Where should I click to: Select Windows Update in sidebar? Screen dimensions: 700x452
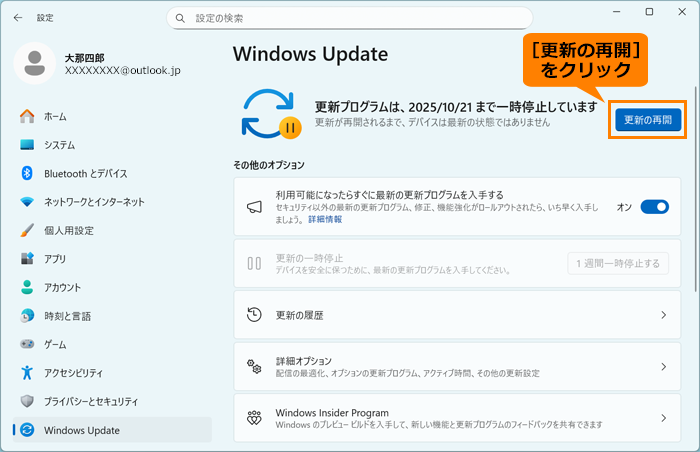pos(112,430)
